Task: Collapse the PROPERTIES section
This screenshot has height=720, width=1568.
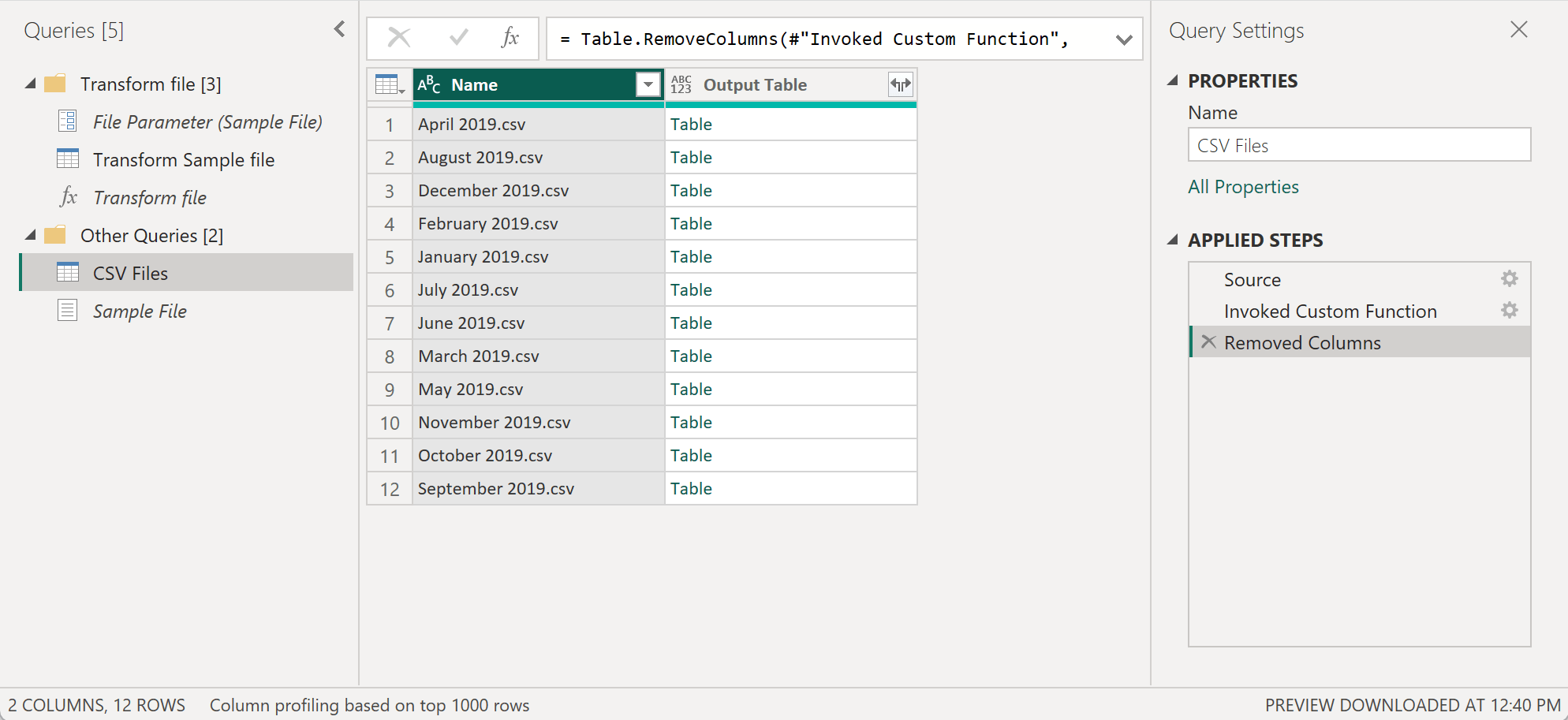Action: [x=1173, y=80]
